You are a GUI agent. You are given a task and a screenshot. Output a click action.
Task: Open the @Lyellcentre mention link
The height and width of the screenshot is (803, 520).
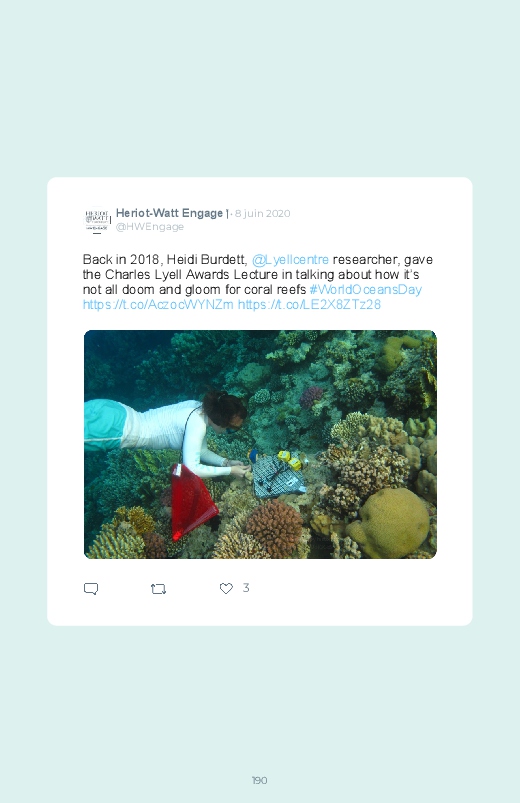pos(290,260)
